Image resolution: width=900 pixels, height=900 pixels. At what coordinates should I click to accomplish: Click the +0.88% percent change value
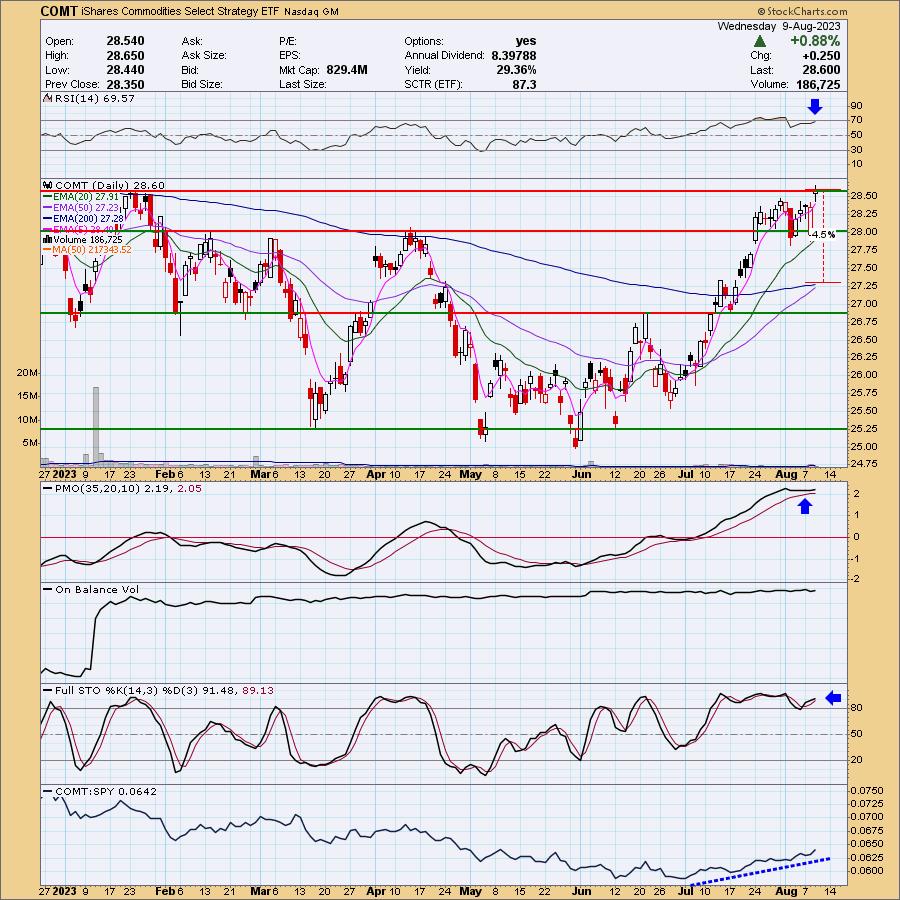pyautogui.click(x=815, y=41)
